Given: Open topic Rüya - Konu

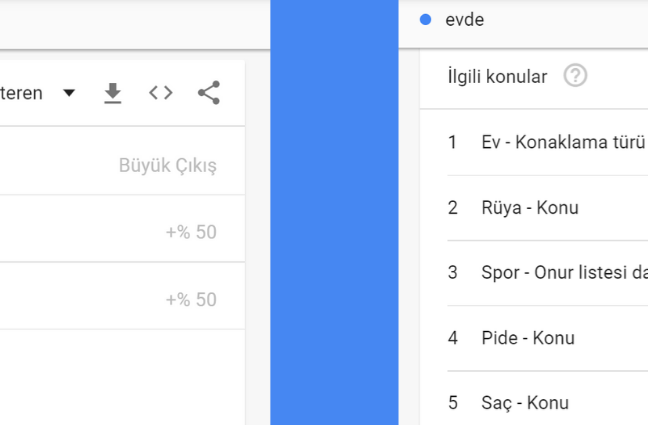Looking at the screenshot, I should coord(530,208).
